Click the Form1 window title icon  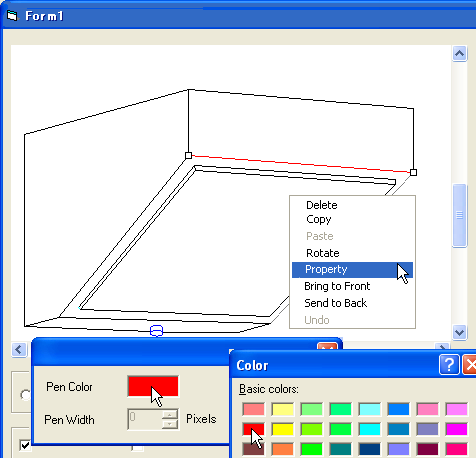point(12,15)
